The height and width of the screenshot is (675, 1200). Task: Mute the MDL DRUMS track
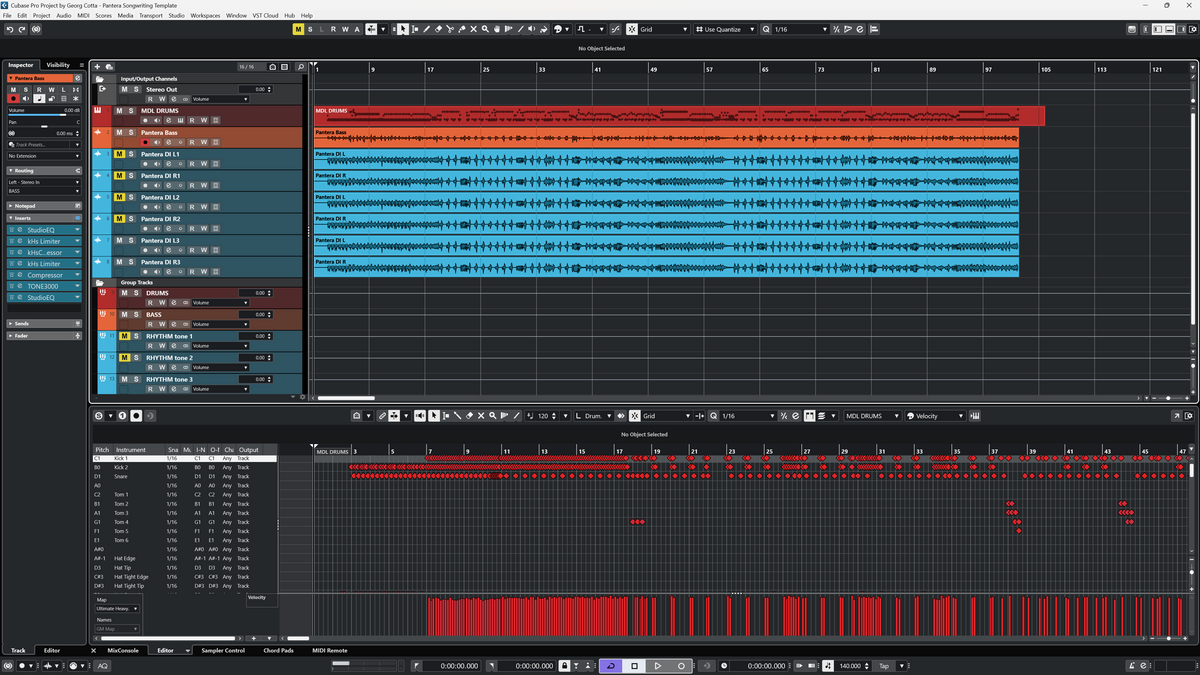(x=119, y=110)
